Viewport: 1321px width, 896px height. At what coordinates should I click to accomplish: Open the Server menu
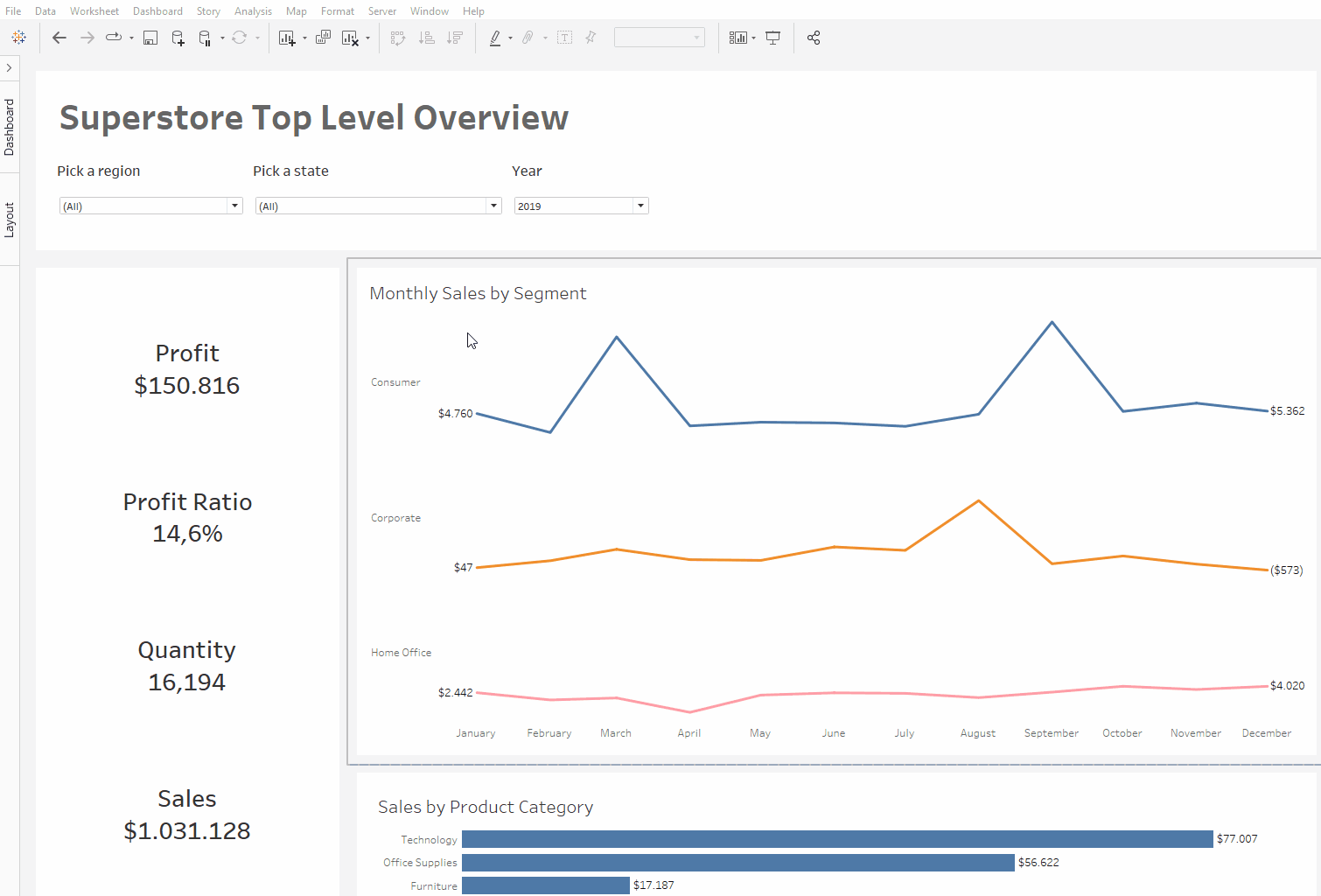(x=382, y=11)
